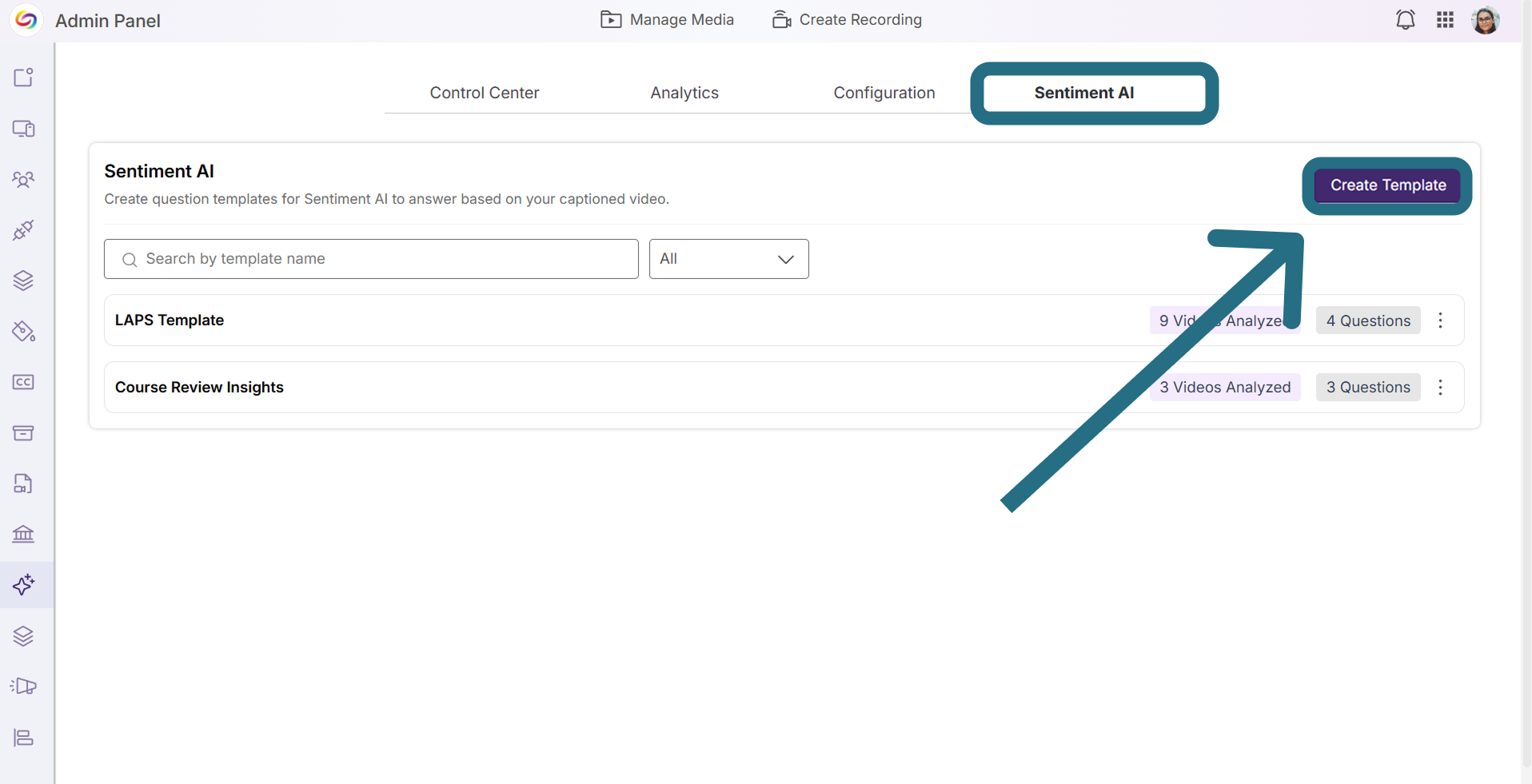The height and width of the screenshot is (784, 1532).
Task: Open the Manage Media link
Action: pyautogui.click(x=667, y=20)
